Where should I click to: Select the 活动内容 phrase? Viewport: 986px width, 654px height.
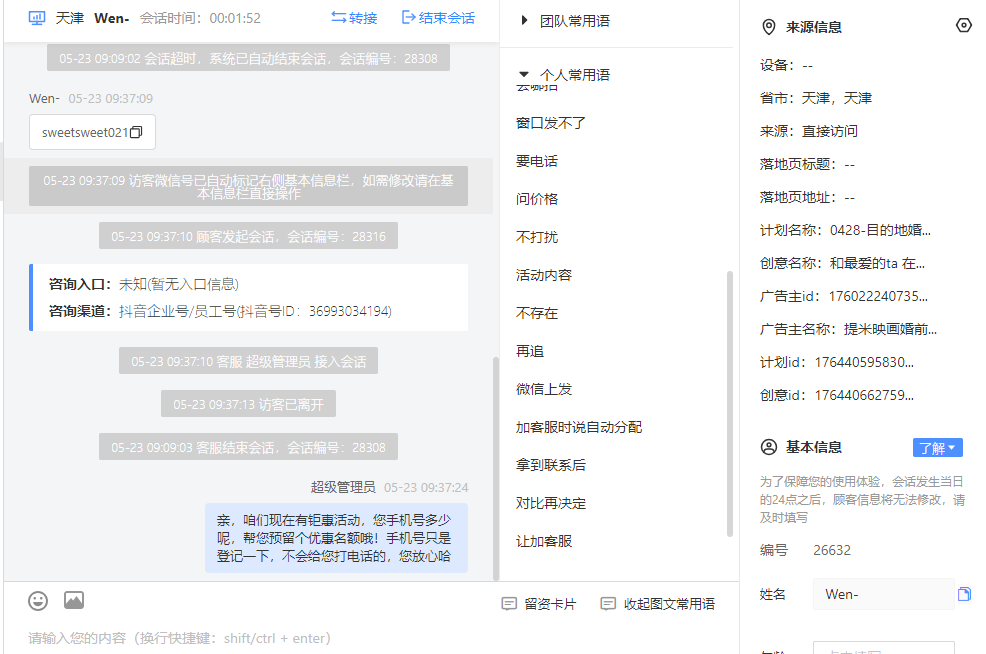pos(544,275)
